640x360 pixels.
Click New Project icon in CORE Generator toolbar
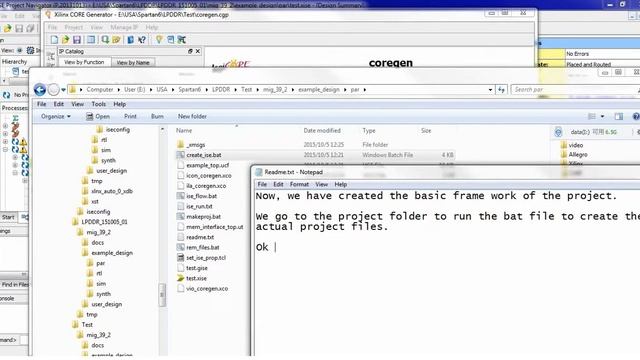point(54,40)
